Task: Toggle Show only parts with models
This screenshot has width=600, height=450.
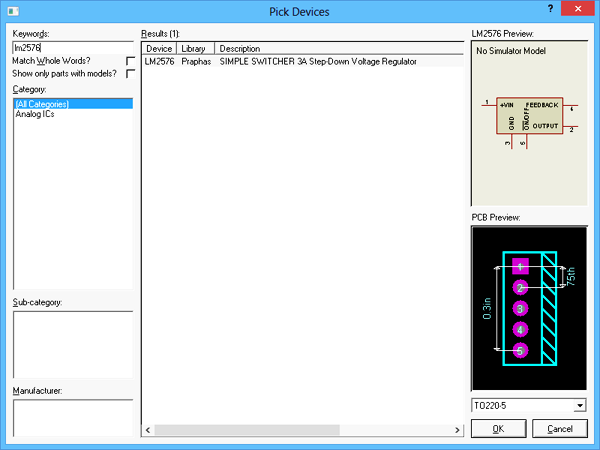Action: tap(130, 73)
